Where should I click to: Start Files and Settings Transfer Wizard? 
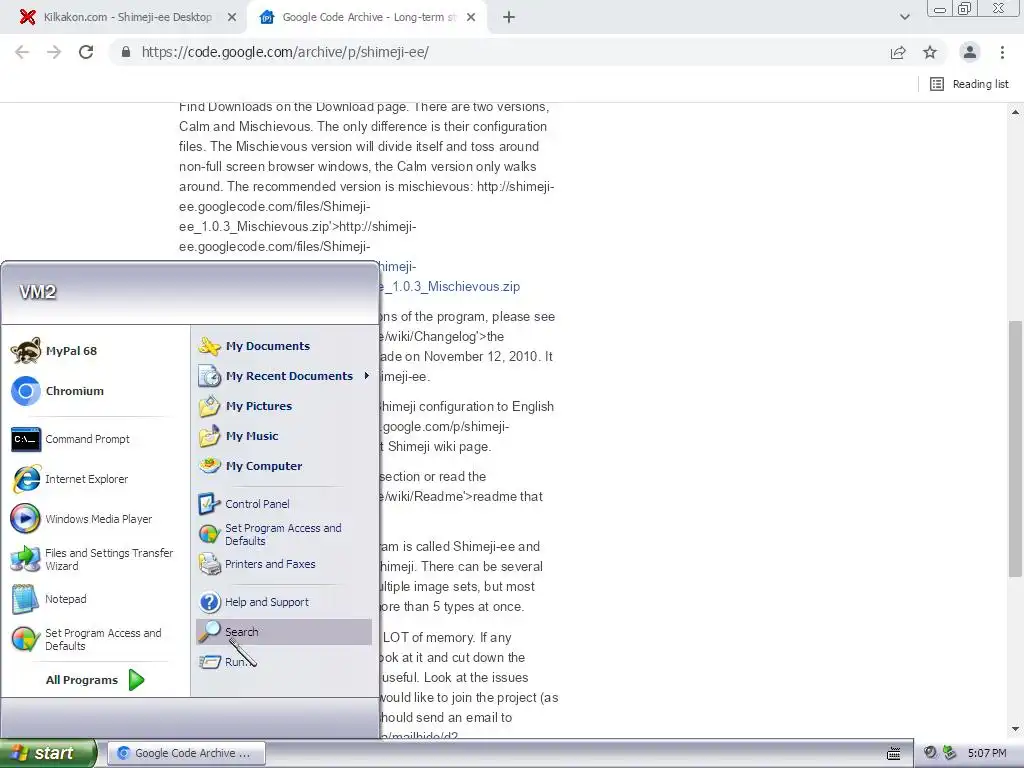click(x=92, y=560)
